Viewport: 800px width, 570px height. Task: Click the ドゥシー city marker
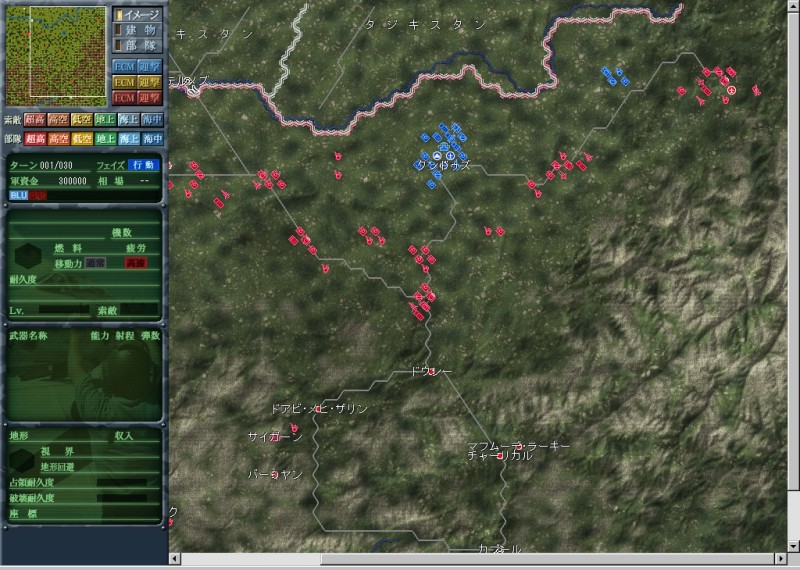(x=432, y=372)
